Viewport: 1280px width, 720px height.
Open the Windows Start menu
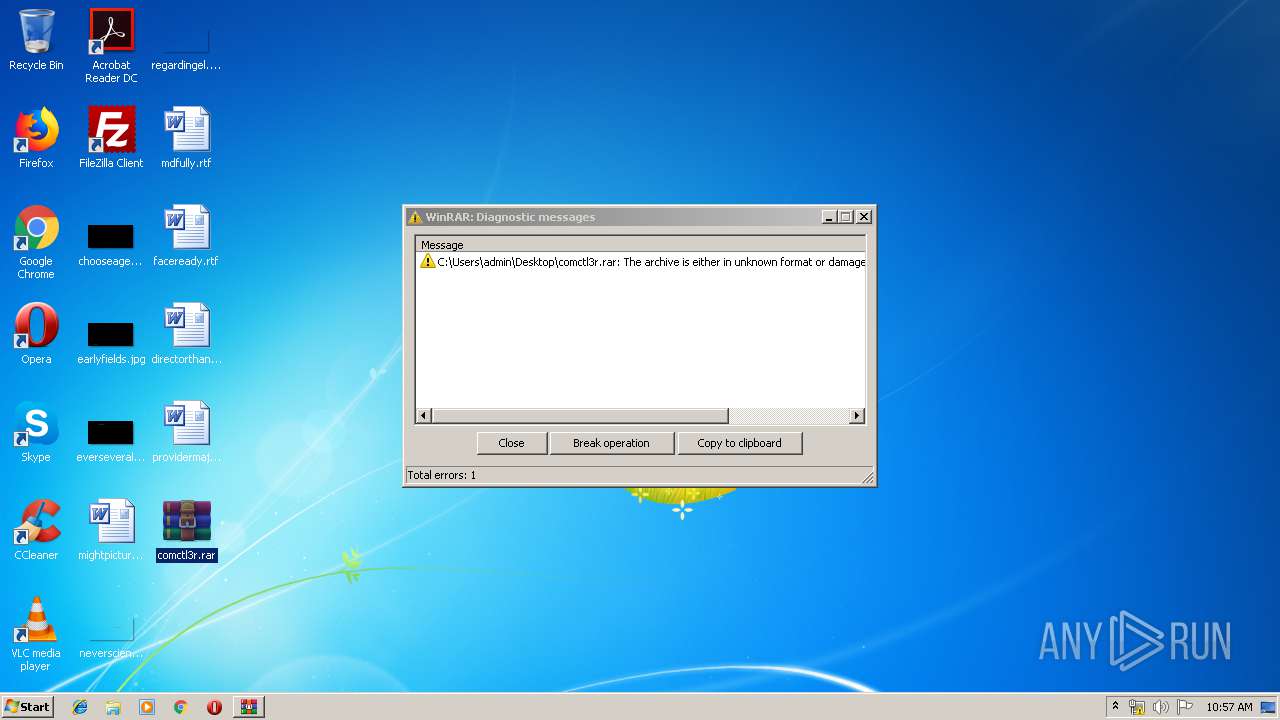pyautogui.click(x=27, y=707)
